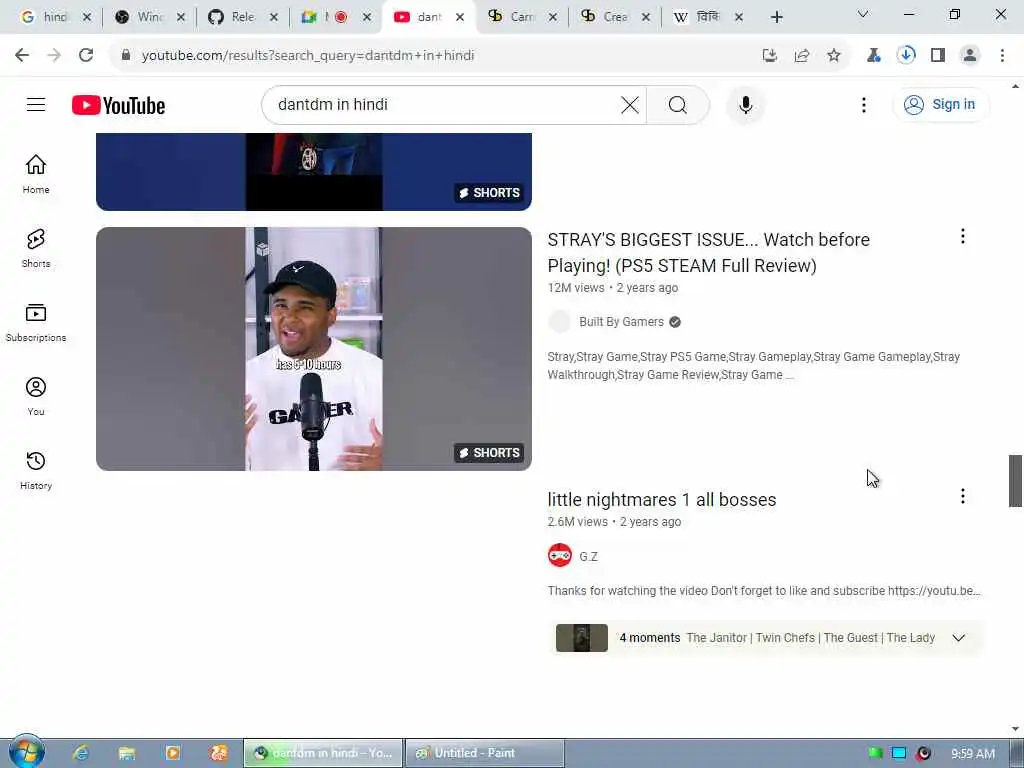Open more options for Stray video
The image size is (1024, 768).
(x=962, y=236)
